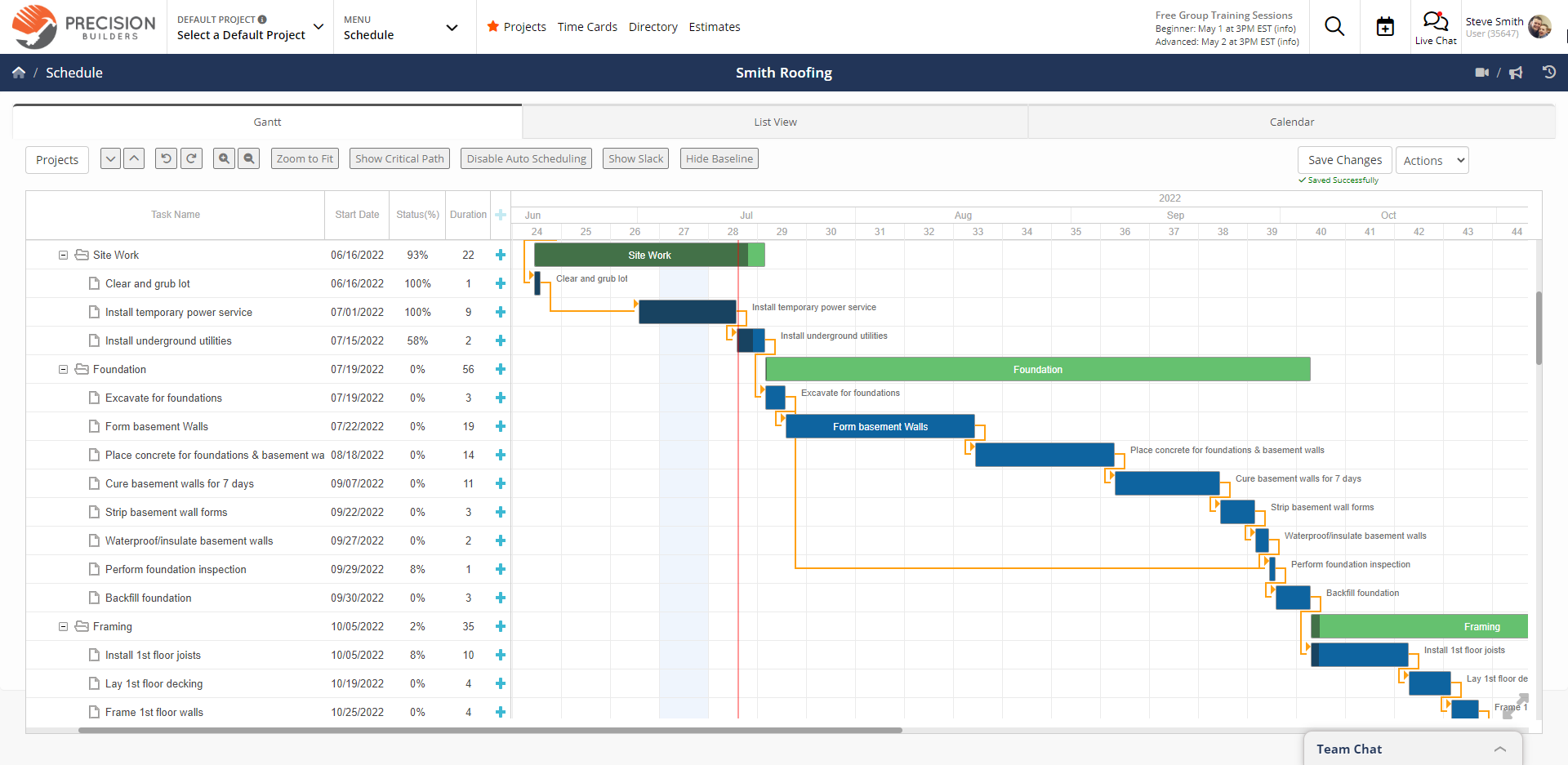Viewport: 1568px width, 765px height.
Task: Switch to the Gantt tab
Action: [x=267, y=122]
